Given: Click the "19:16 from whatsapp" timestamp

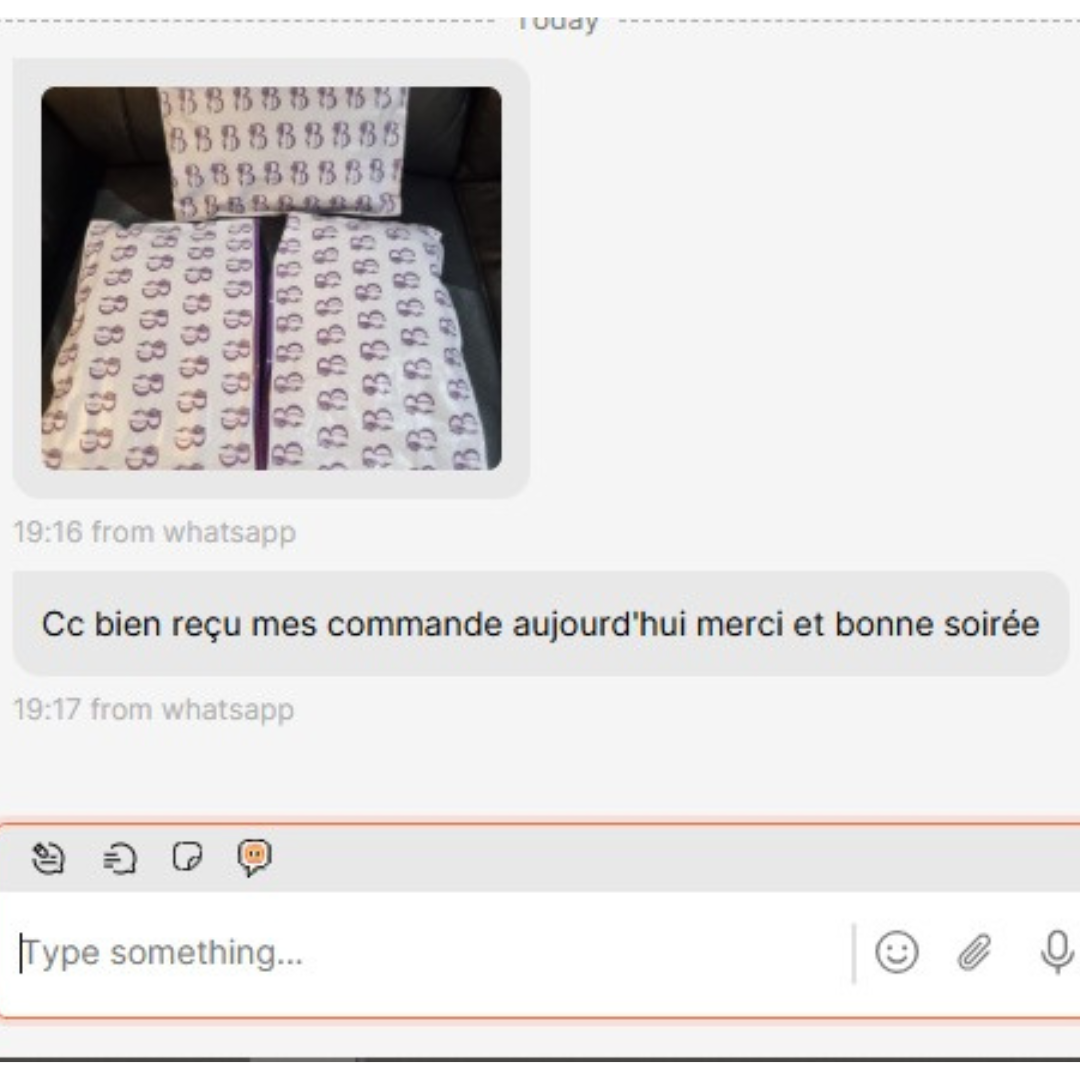Looking at the screenshot, I should tap(155, 532).
